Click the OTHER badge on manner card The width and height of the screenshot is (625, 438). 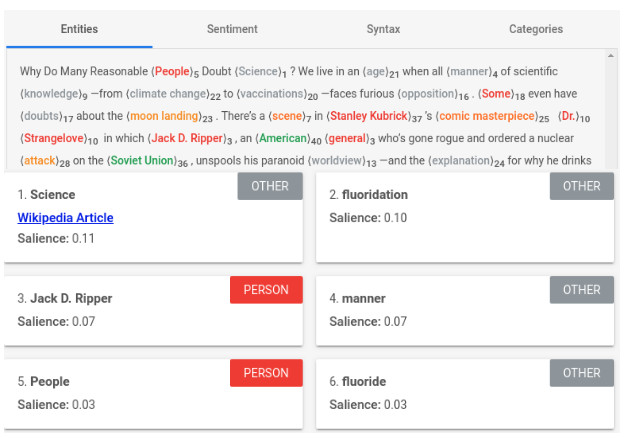click(x=581, y=289)
